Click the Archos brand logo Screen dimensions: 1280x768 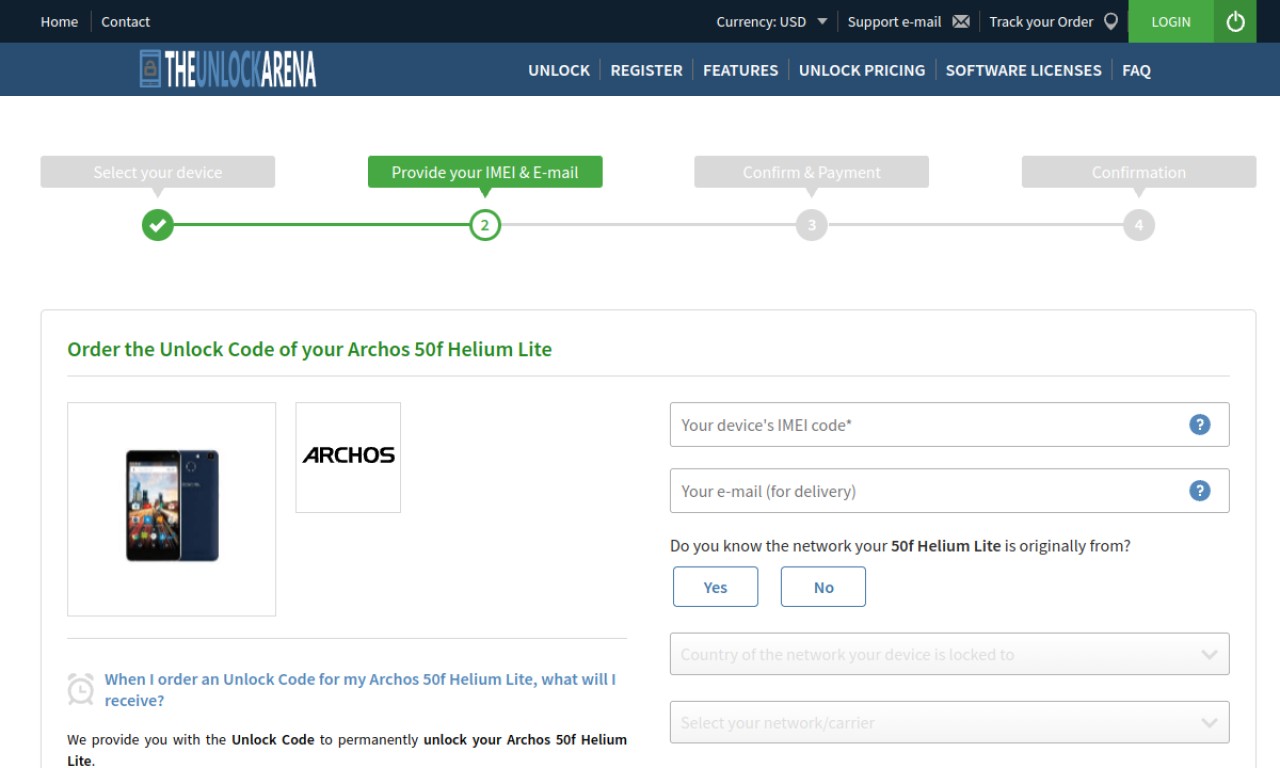(348, 457)
